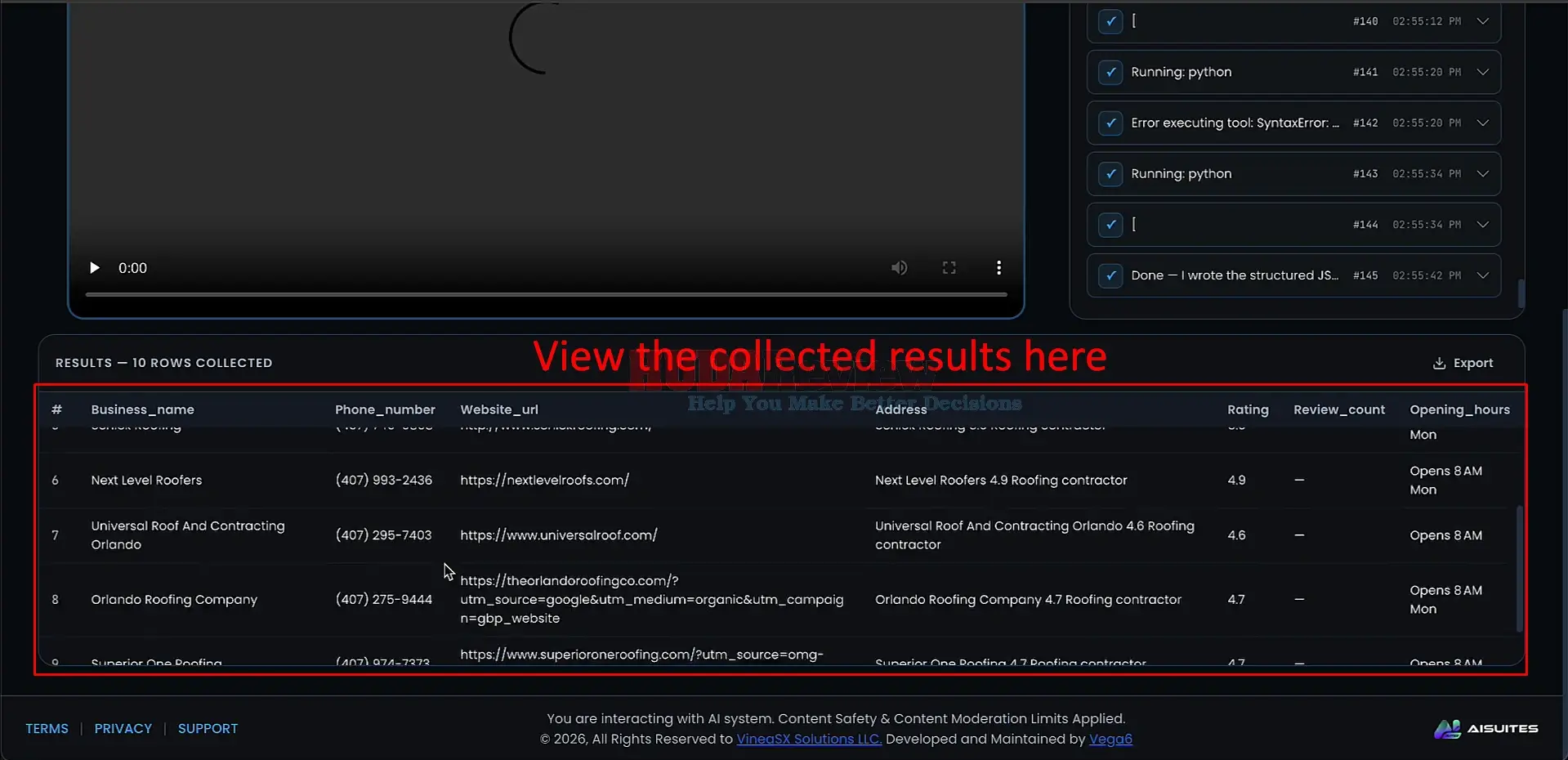Select the Orlando Roofing Company name cell
The width and height of the screenshot is (1568, 760).
click(x=174, y=600)
